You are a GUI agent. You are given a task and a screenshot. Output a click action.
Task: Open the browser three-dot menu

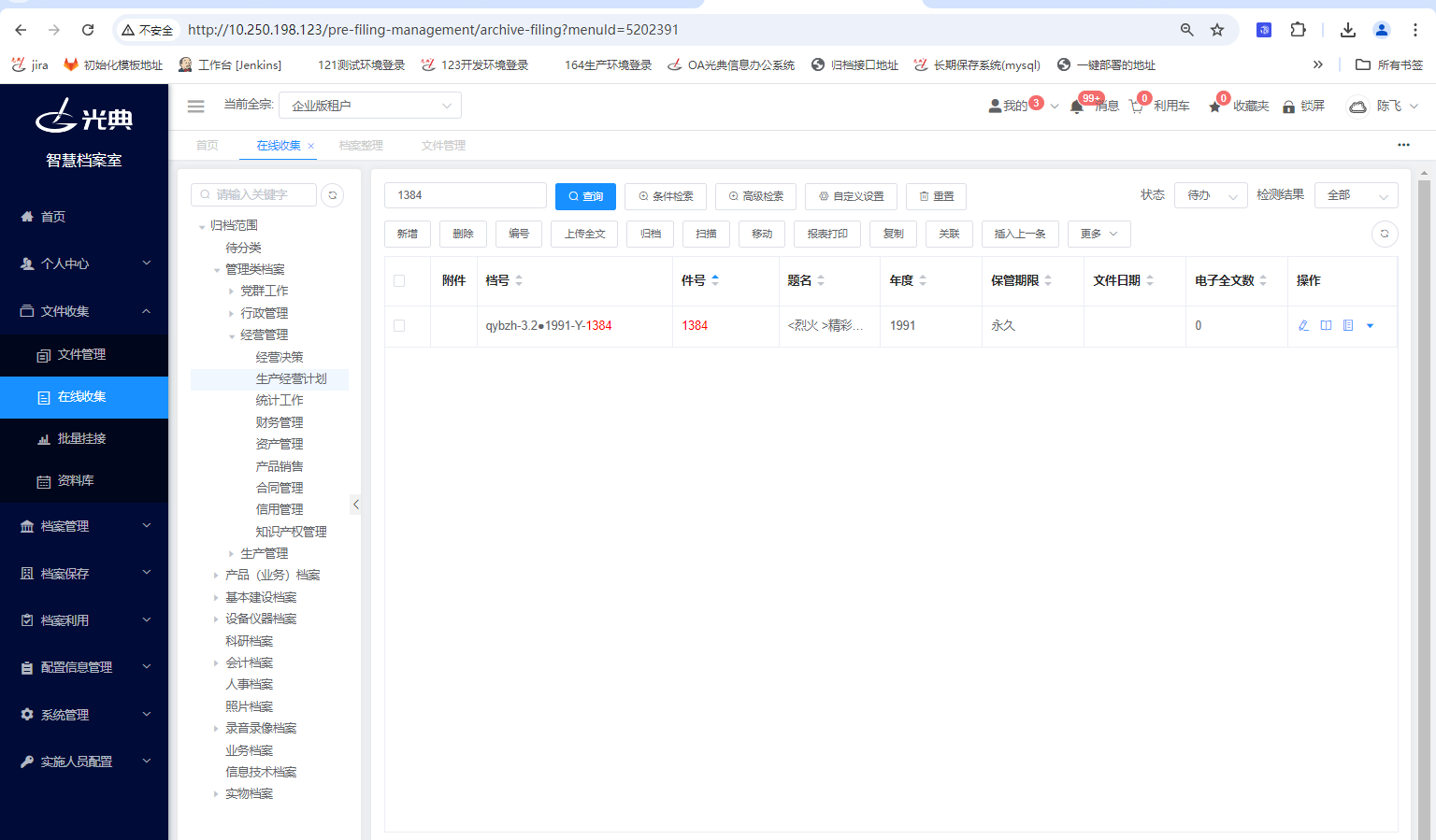(1414, 30)
